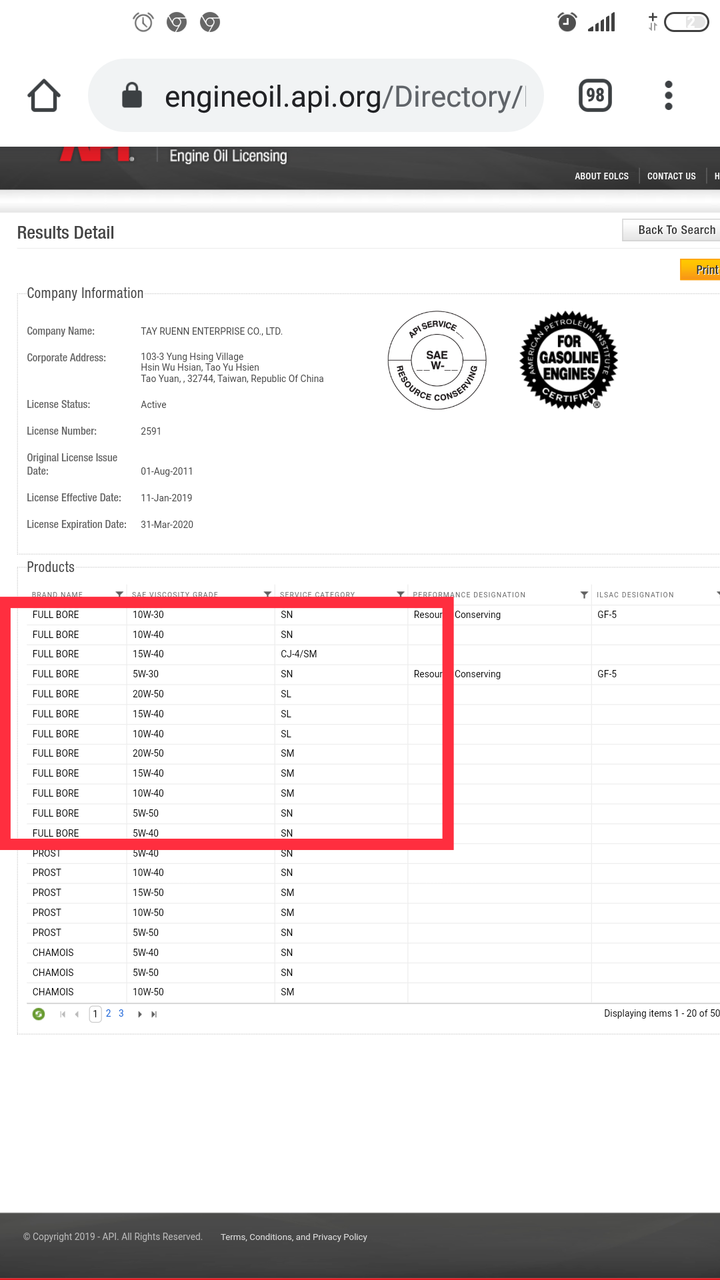Click the Engine Oil Licensing header title
The width and height of the screenshot is (720, 1280).
point(228,156)
